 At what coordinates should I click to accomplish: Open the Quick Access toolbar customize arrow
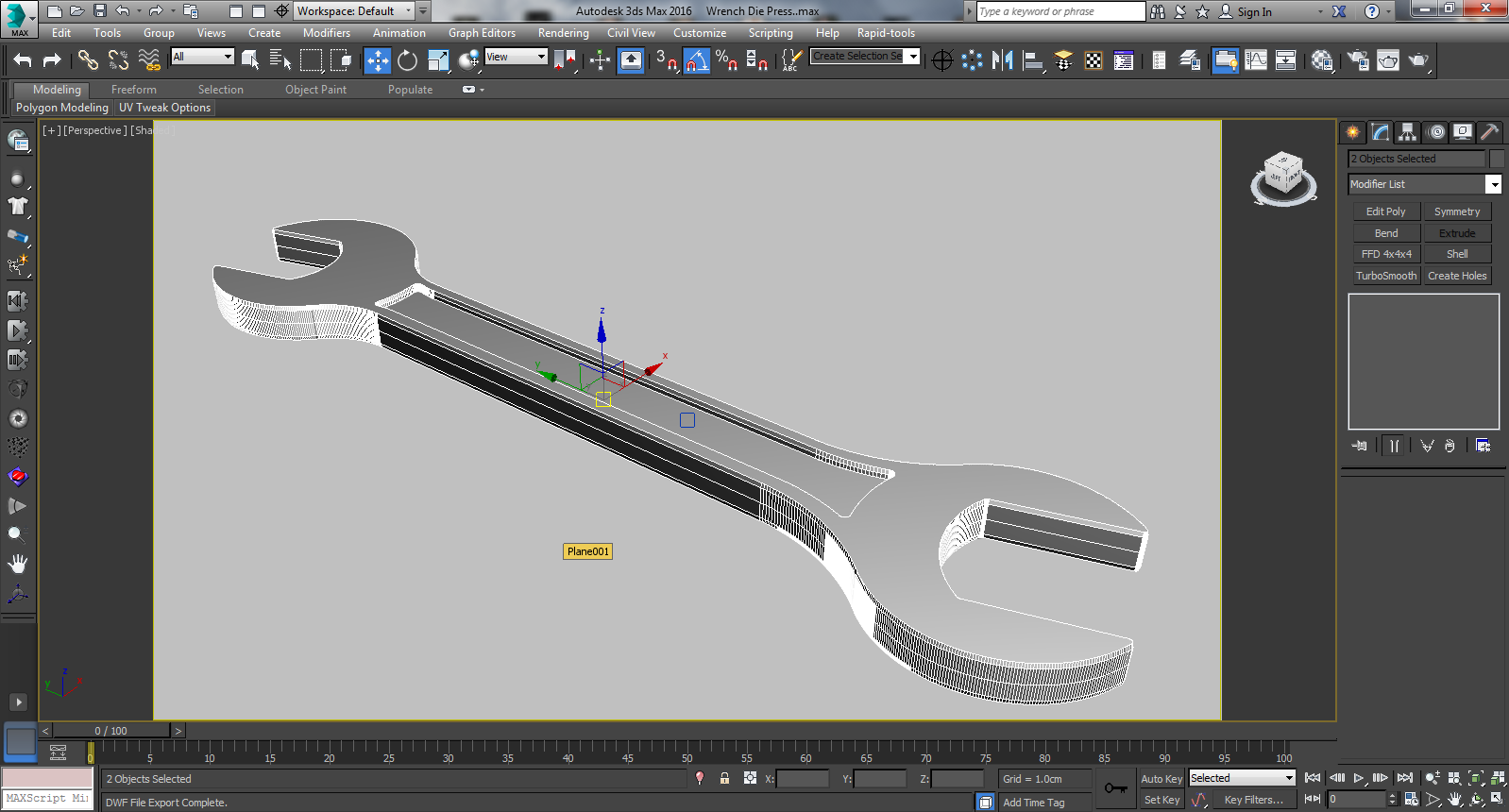423,11
